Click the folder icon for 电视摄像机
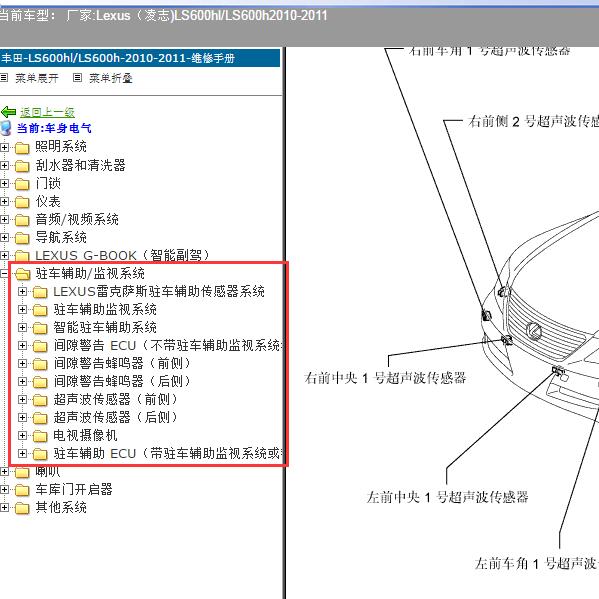Screen dimensions: 599x599 [40, 436]
